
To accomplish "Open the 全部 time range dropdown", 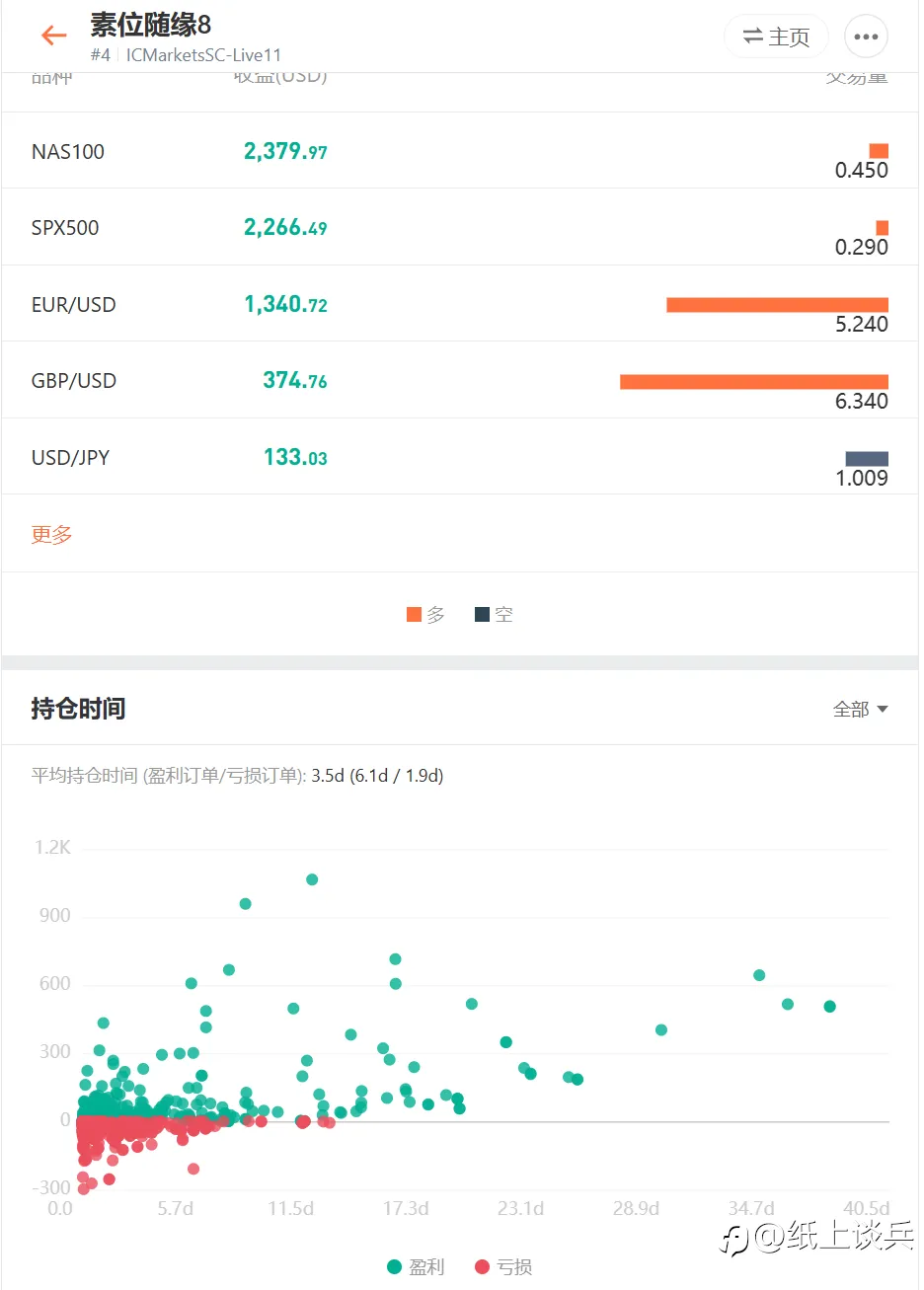I will click(860, 710).
